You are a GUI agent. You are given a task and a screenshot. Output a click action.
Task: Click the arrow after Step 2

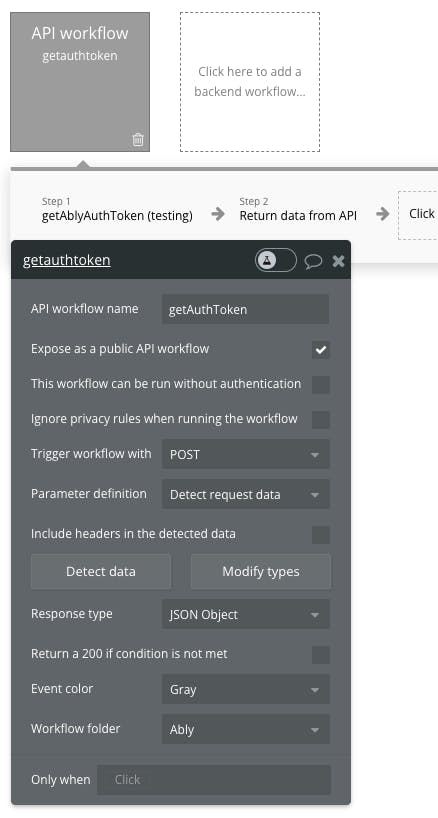click(383, 214)
